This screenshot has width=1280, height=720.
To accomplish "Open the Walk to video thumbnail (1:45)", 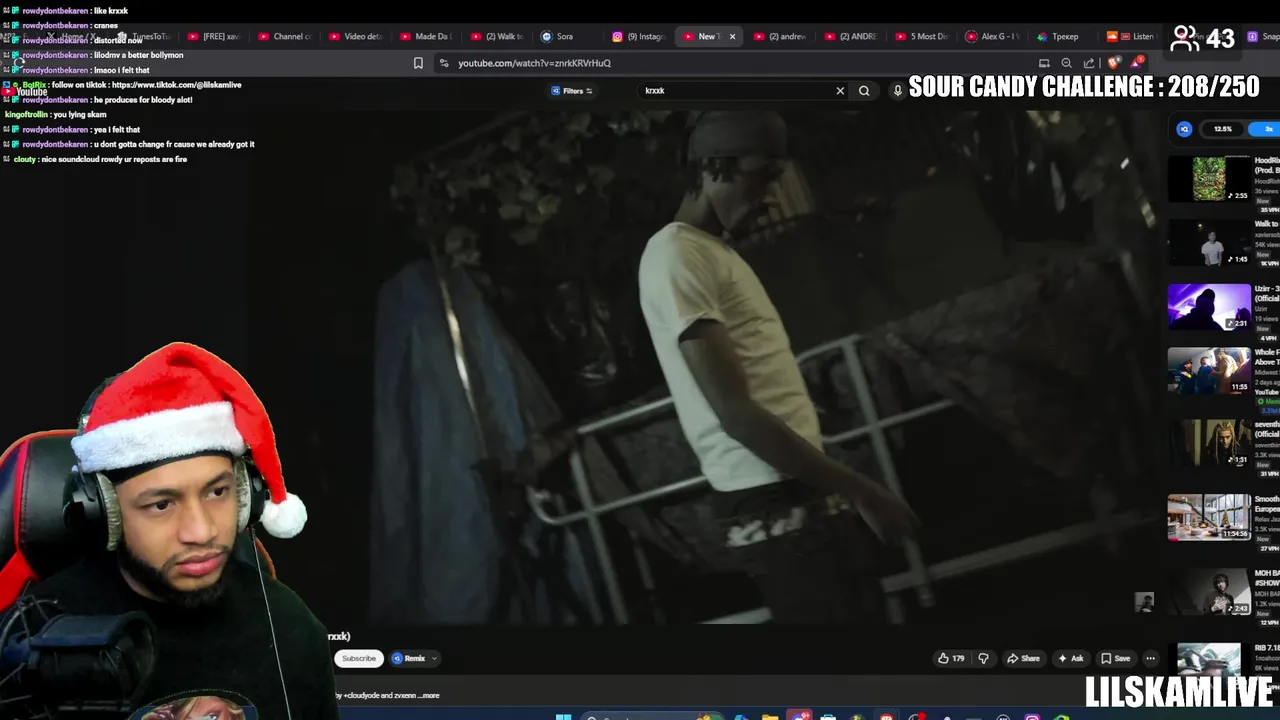I will tap(1209, 242).
